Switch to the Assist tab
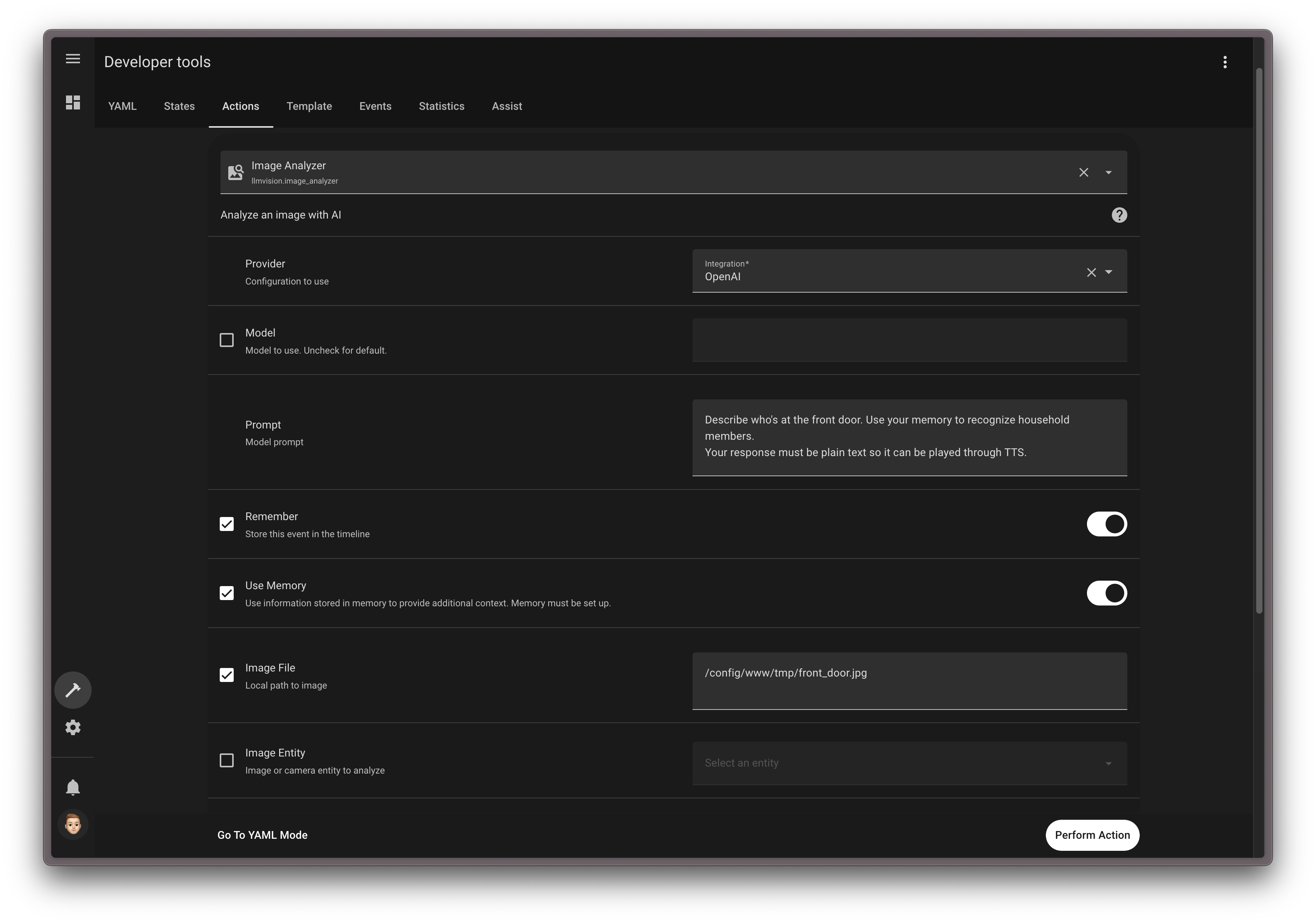 pos(507,106)
